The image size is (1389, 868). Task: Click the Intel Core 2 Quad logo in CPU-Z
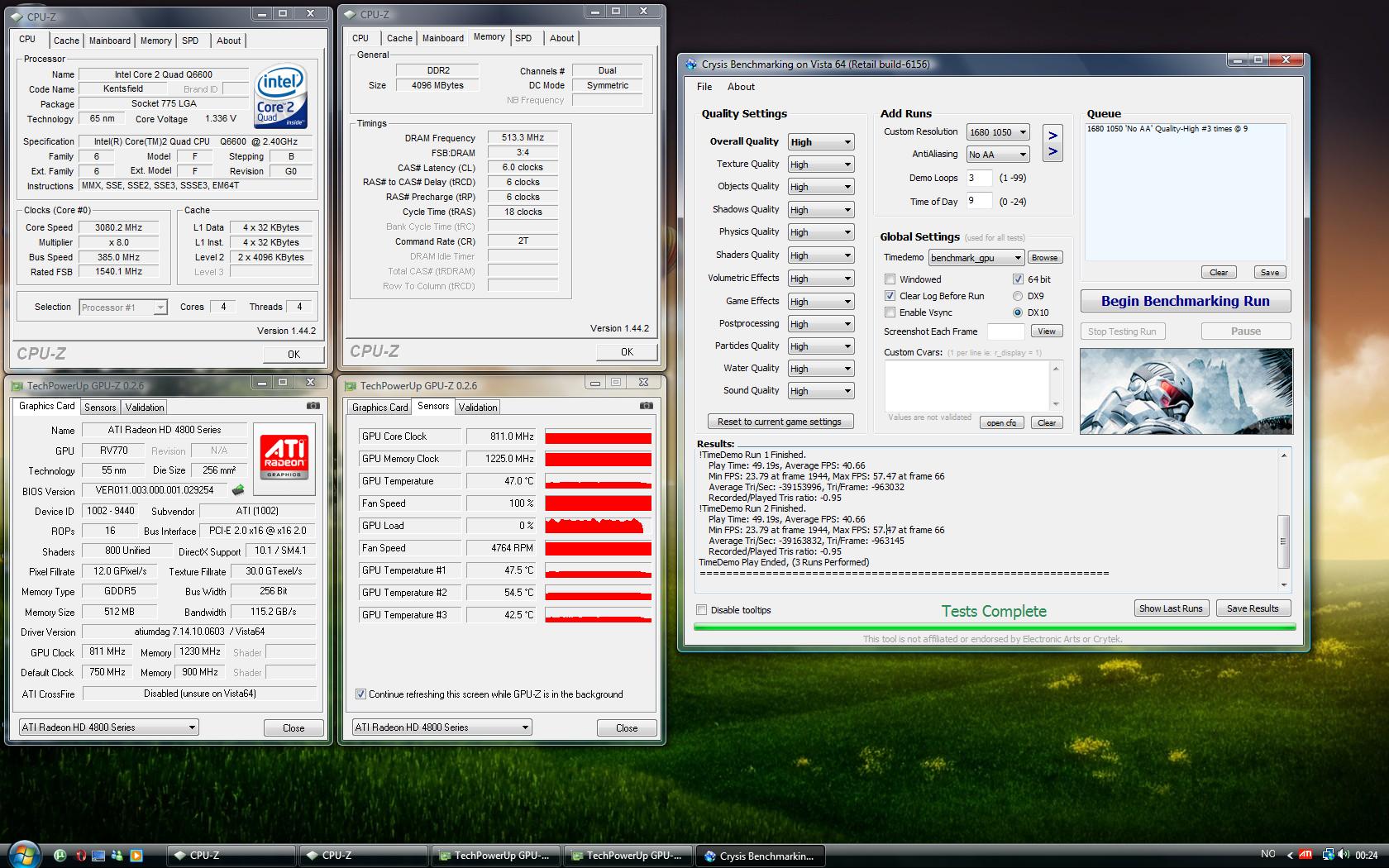(281, 96)
